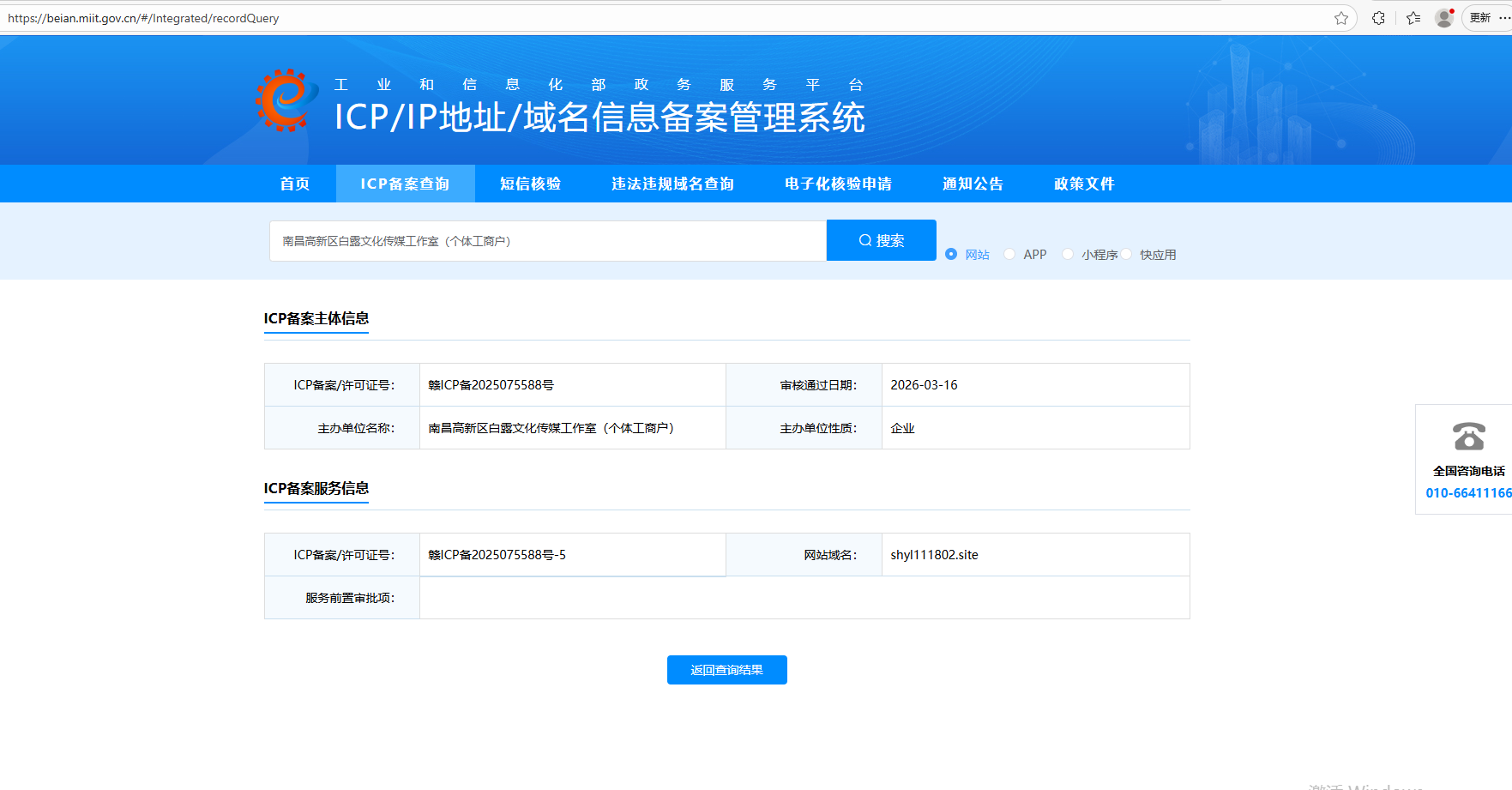Click the 网站域名 label cell

[x=804, y=555]
